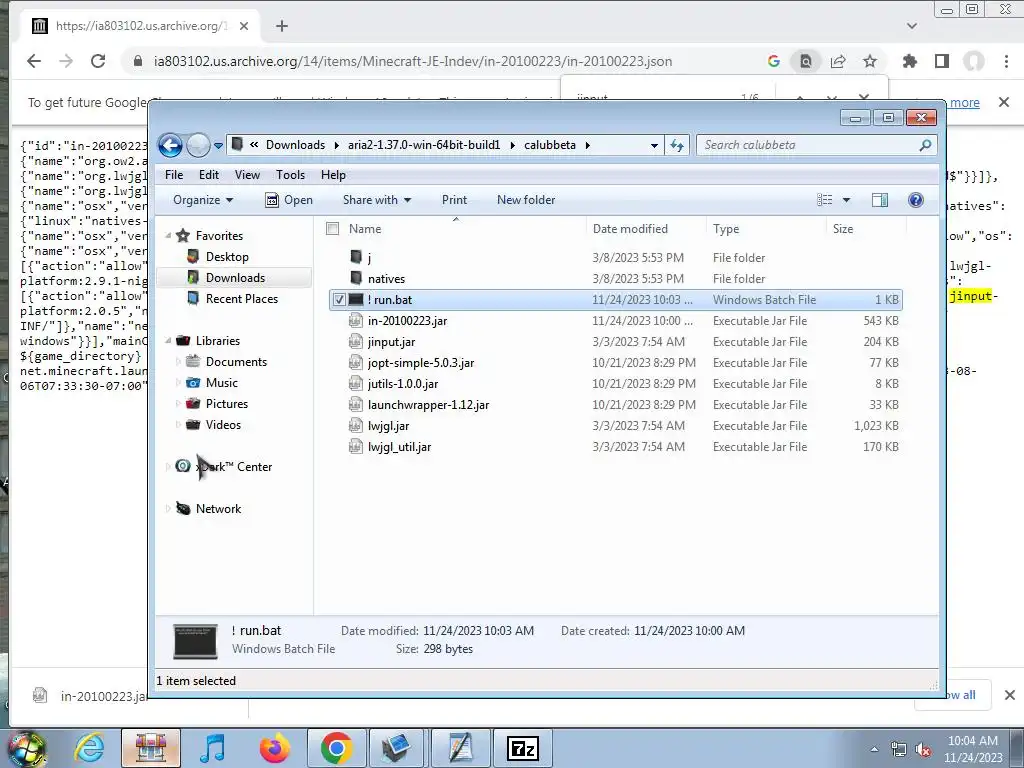Select the ! run.bat file icon

356,300
